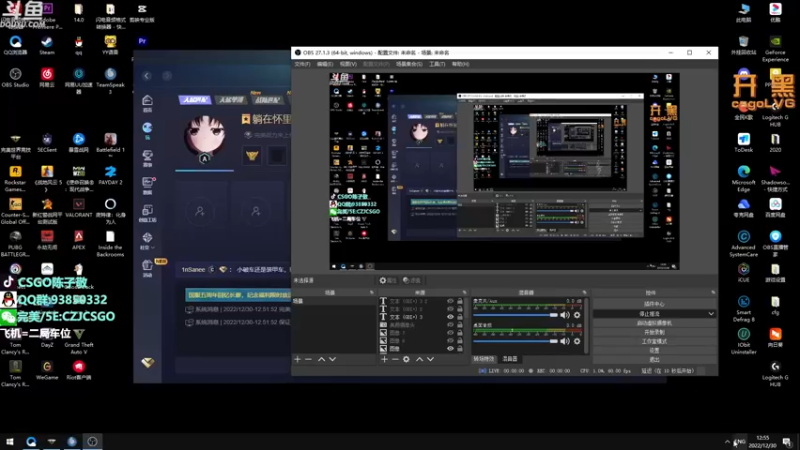
Task: Open the VALORANT desktop shortcut
Action: tap(79, 208)
